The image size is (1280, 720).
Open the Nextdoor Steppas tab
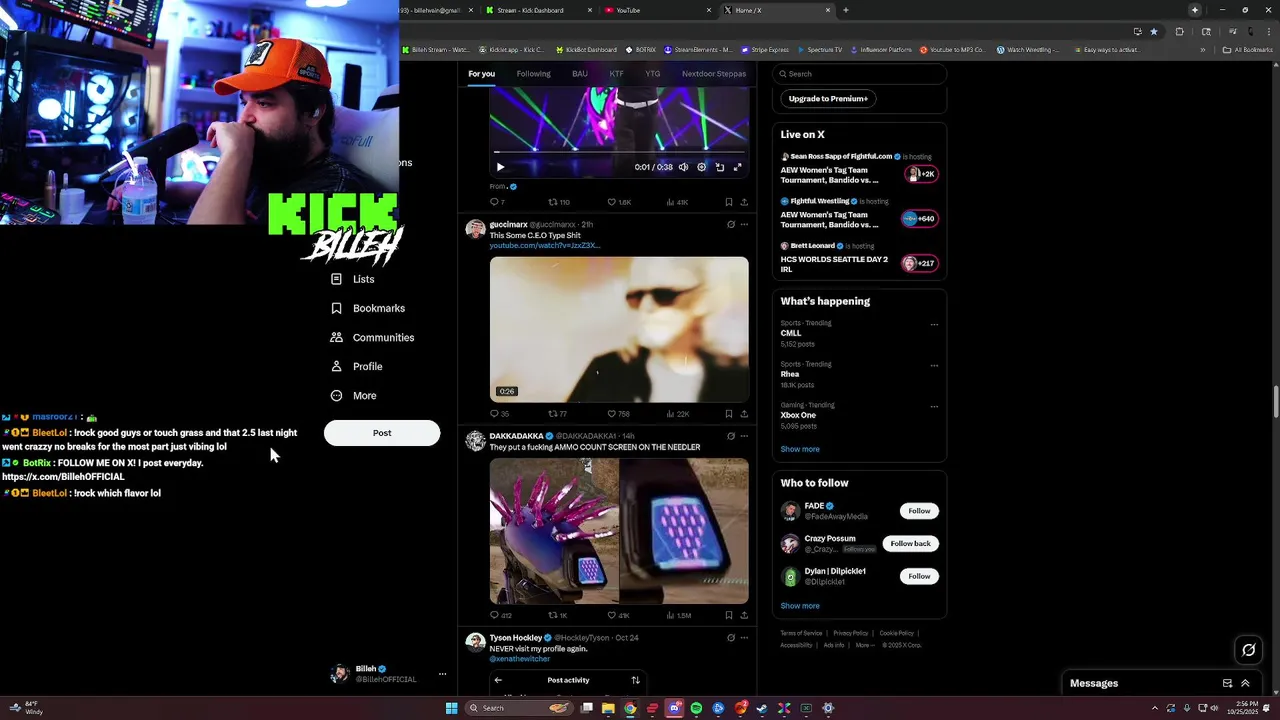click(x=714, y=74)
